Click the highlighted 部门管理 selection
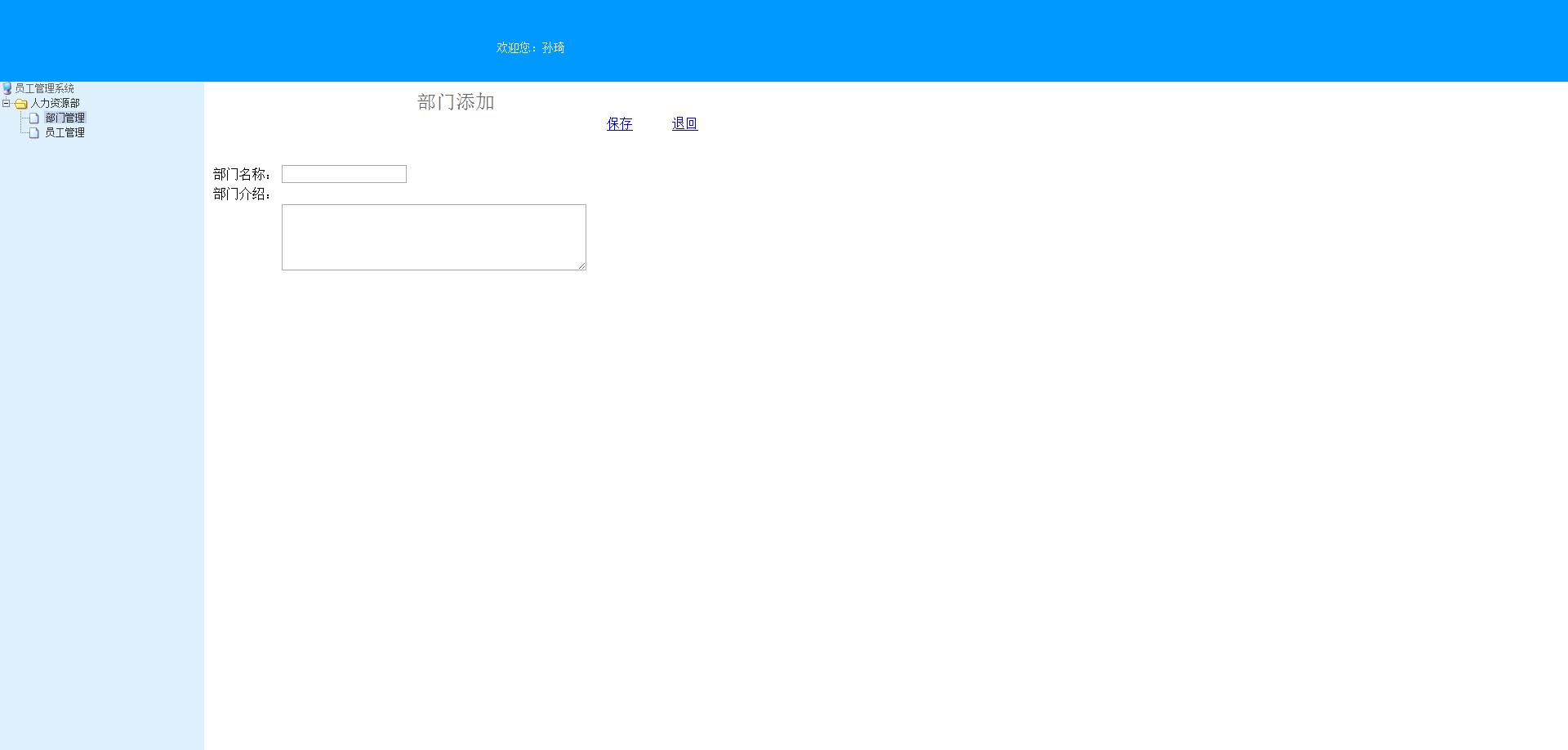Viewport: 1568px width, 750px height. 66,118
